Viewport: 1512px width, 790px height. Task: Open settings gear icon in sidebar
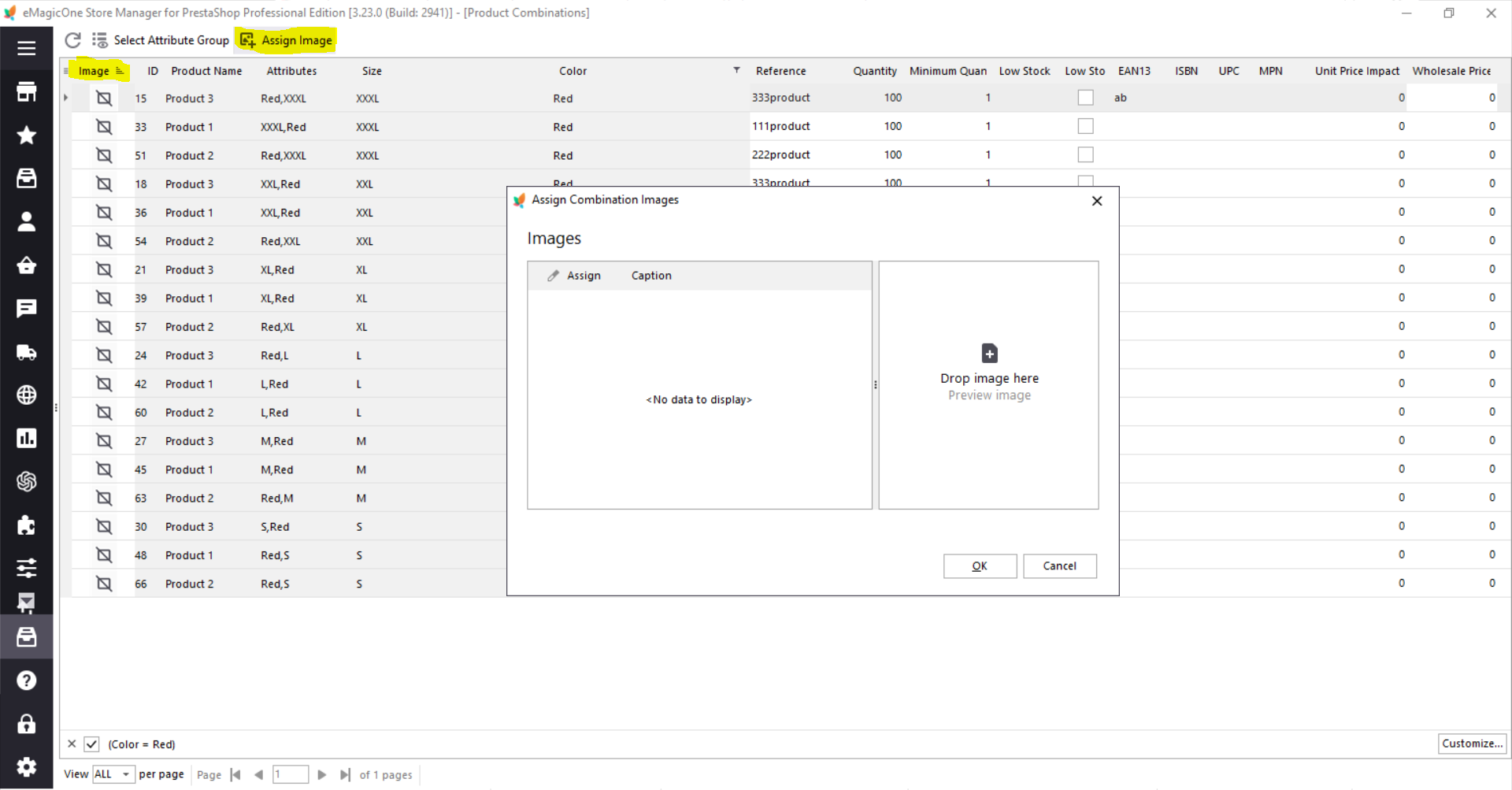[x=27, y=766]
